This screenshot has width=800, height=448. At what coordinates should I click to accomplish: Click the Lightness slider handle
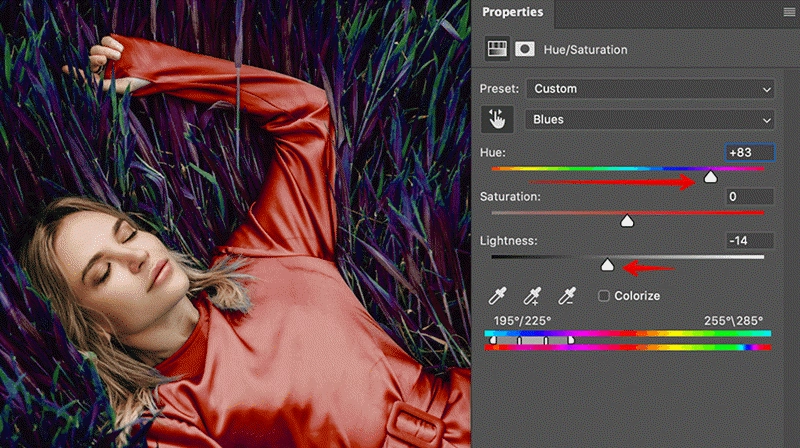(607, 265)
